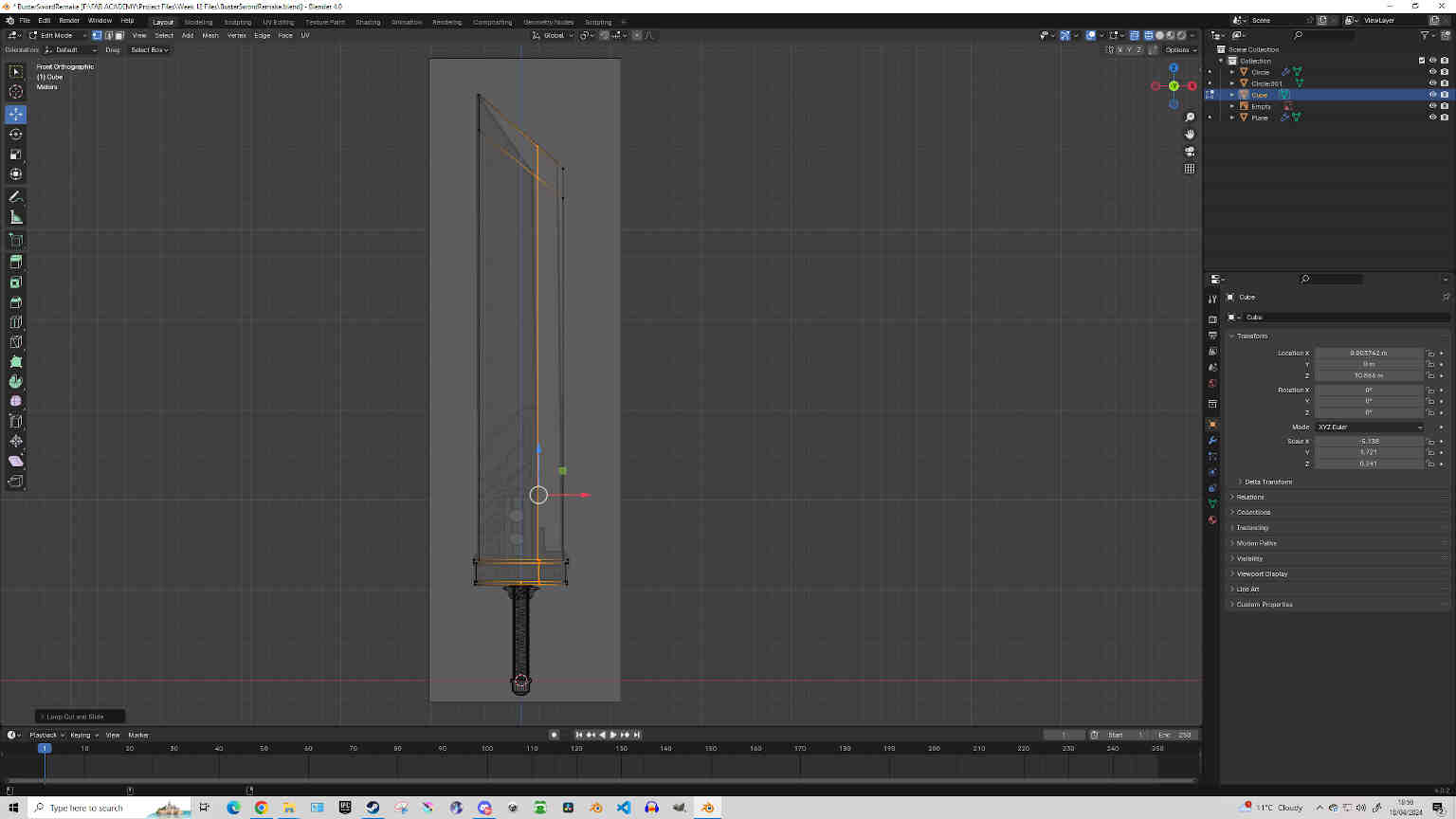This screenshot has height=819, width=1456.
Task: Open the Tool properties tab icon
Action: pyautogui.click(x=1212, y=299)
